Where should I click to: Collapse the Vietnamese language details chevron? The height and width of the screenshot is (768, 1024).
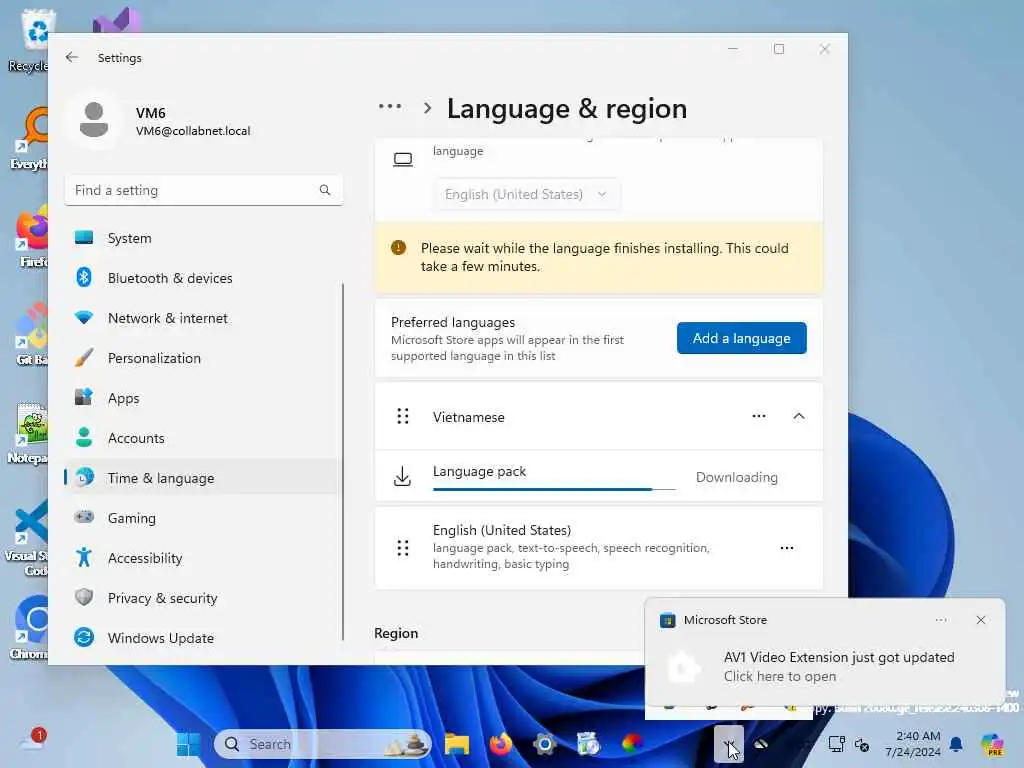coord(799,417)
